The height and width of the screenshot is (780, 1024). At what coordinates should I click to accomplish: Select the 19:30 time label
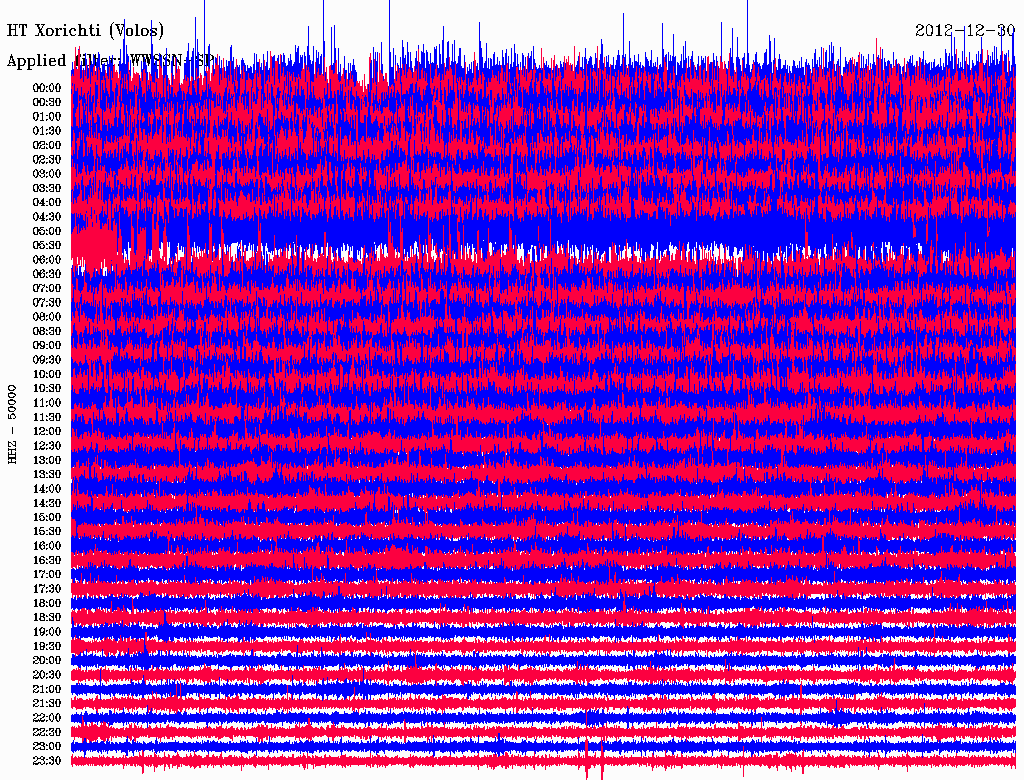coord(47,646)
